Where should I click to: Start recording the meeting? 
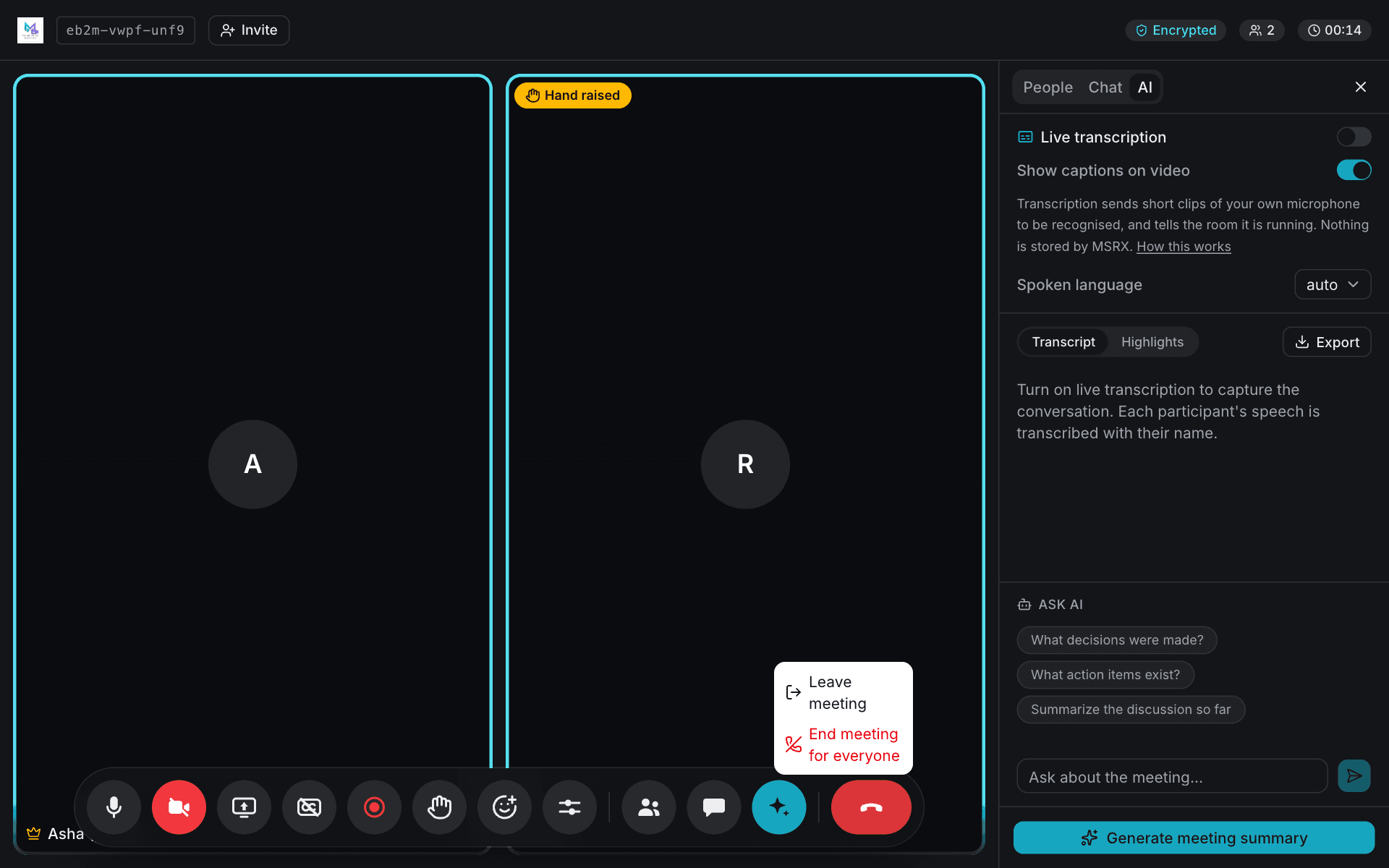[x=374, y=807]
